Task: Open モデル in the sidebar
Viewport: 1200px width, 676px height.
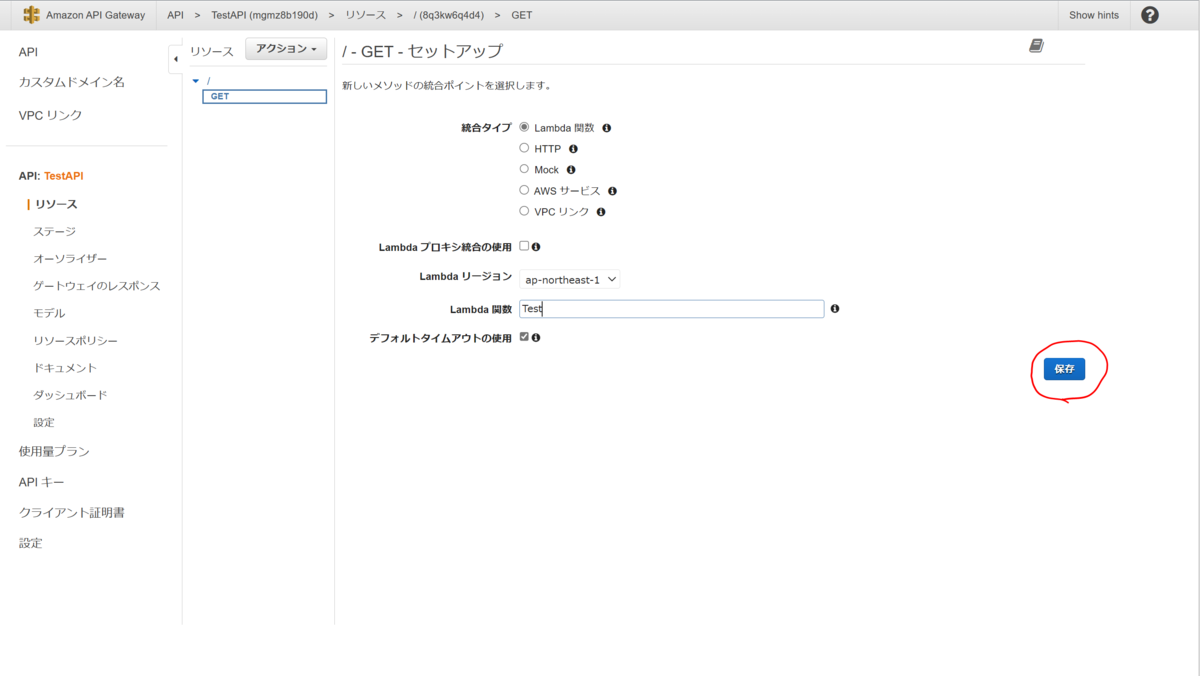Action: (49, 313)
